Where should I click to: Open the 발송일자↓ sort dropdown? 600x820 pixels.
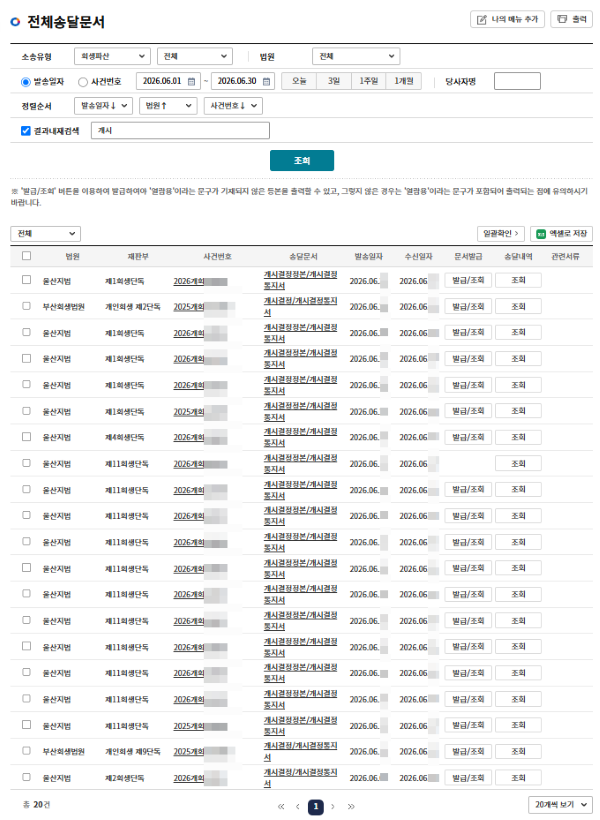pos(104,106)
